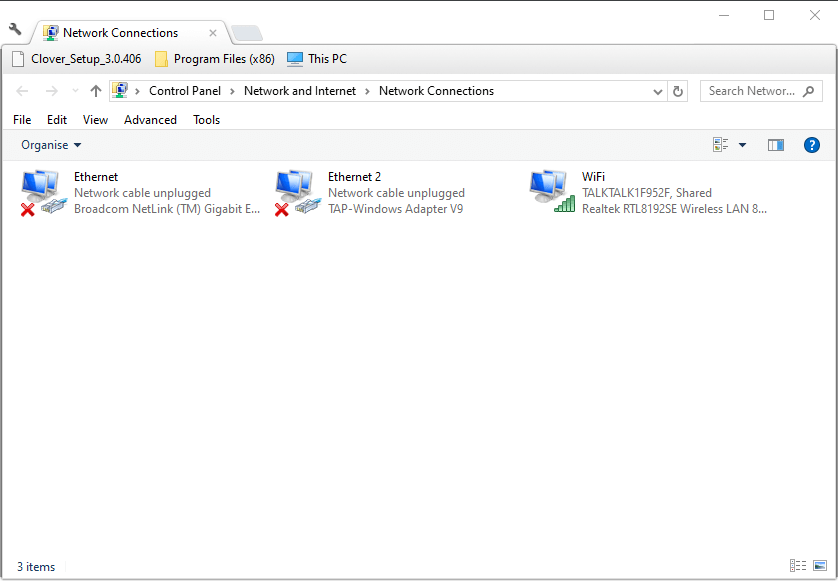This screenshot has width=838, height=581.
Task: Open Clover_Setup_3.0.406 bookmark
Action: (x=76, y=59)
